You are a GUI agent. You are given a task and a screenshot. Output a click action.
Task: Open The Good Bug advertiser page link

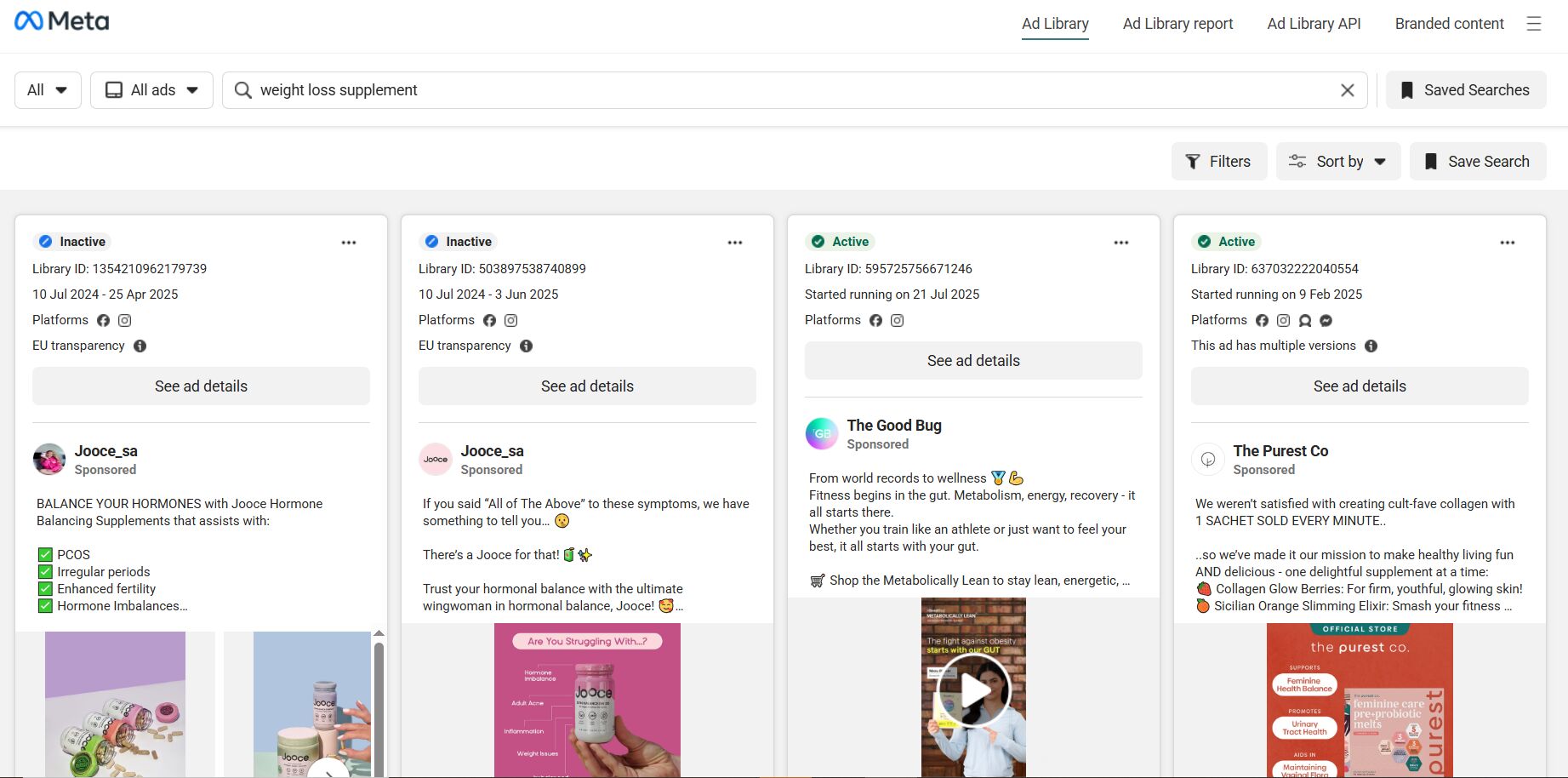pos(894,426)
